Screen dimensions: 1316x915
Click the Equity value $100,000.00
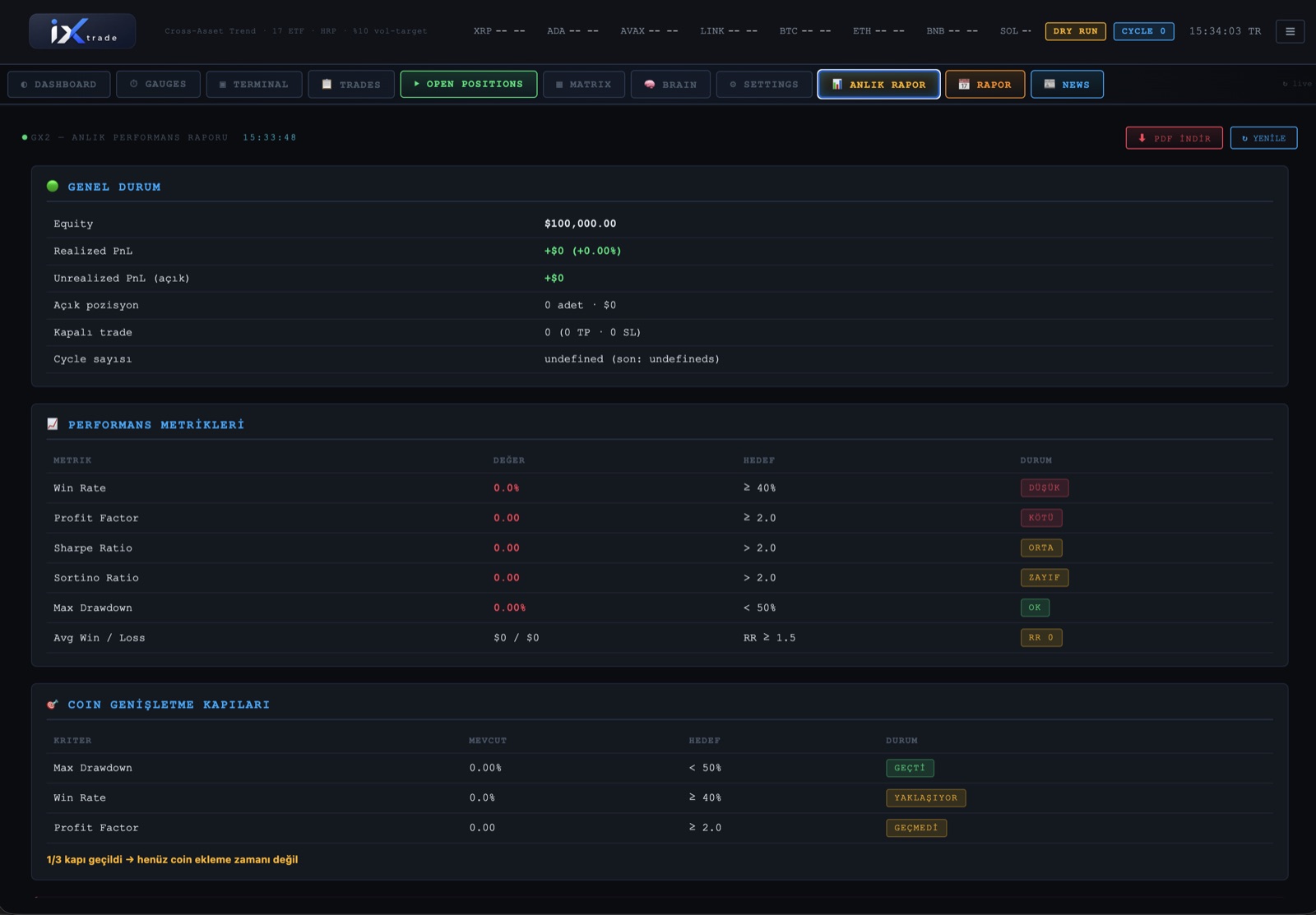(580, 224)
